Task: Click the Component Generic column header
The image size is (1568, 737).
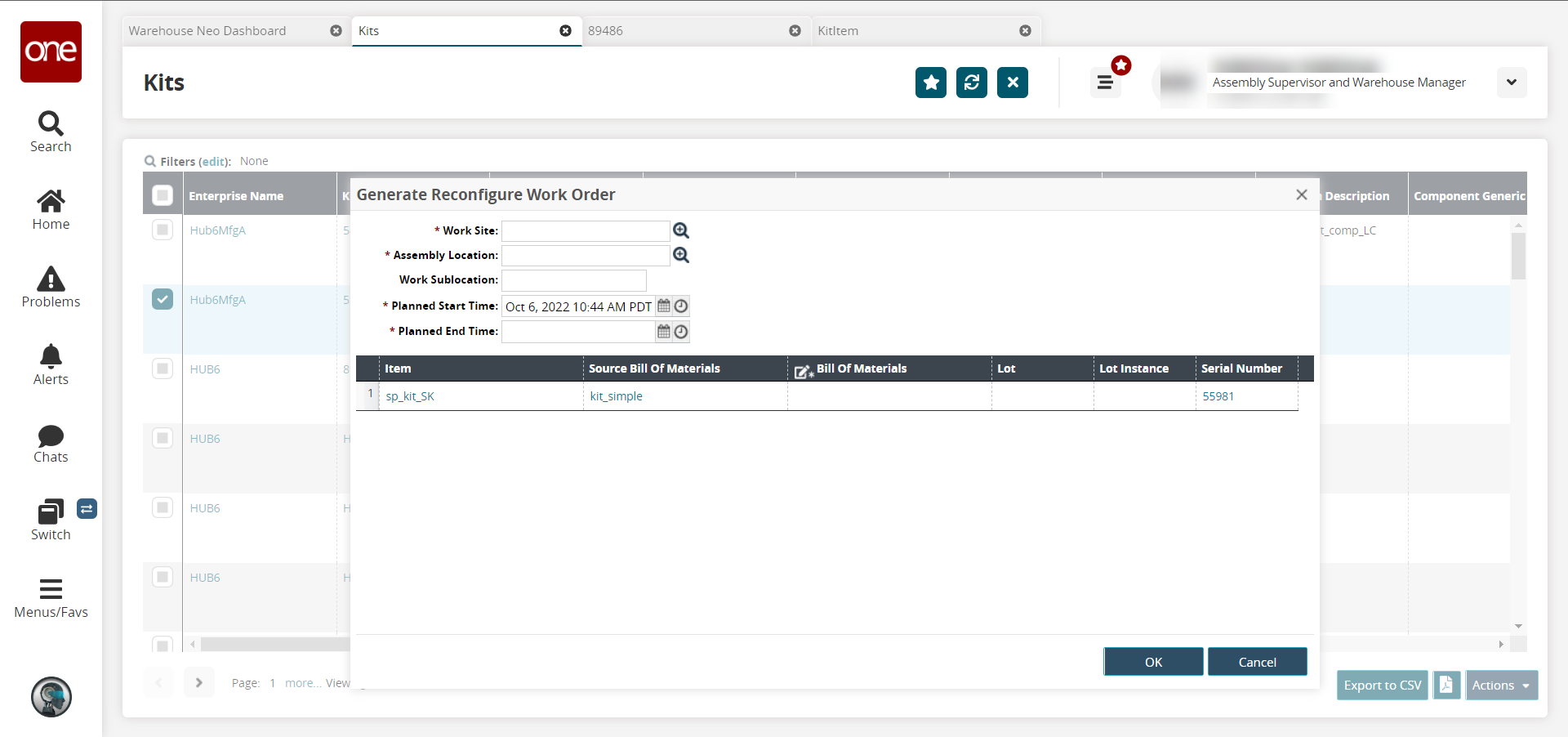Action: coord(1469,196)
